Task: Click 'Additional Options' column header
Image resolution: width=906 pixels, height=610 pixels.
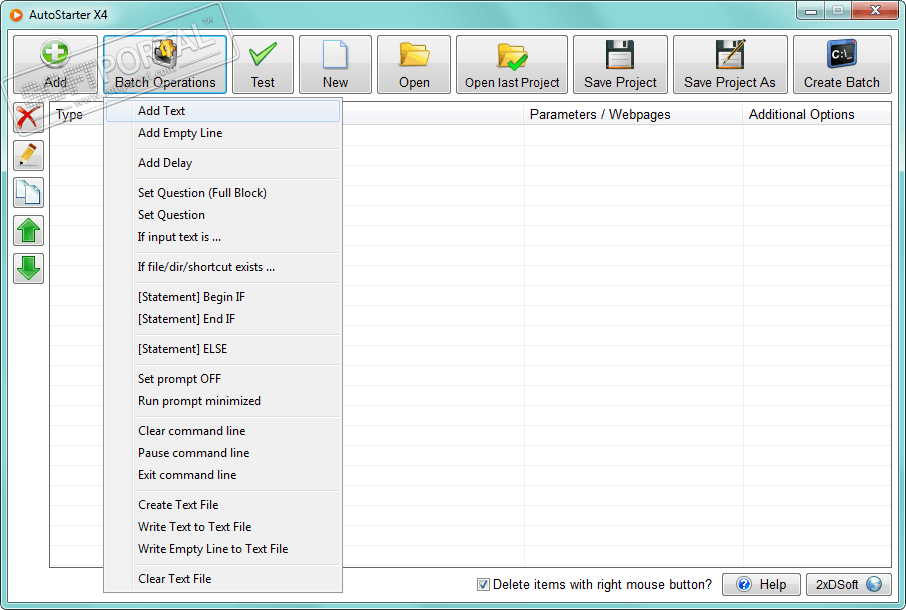Action: [817, 114]
